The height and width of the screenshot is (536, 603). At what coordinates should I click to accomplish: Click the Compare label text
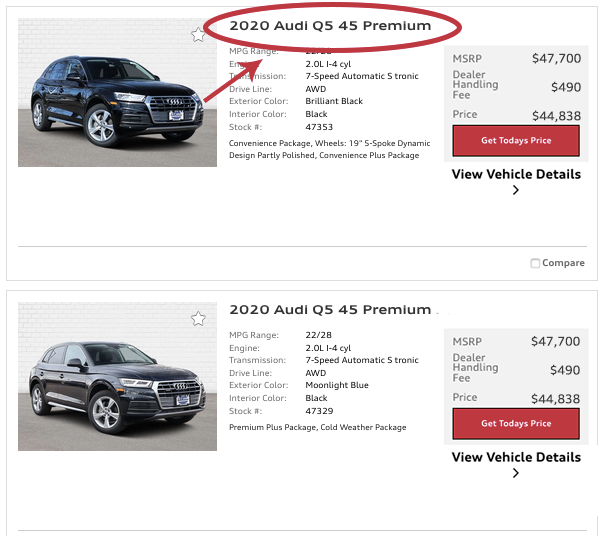point(563,263)
